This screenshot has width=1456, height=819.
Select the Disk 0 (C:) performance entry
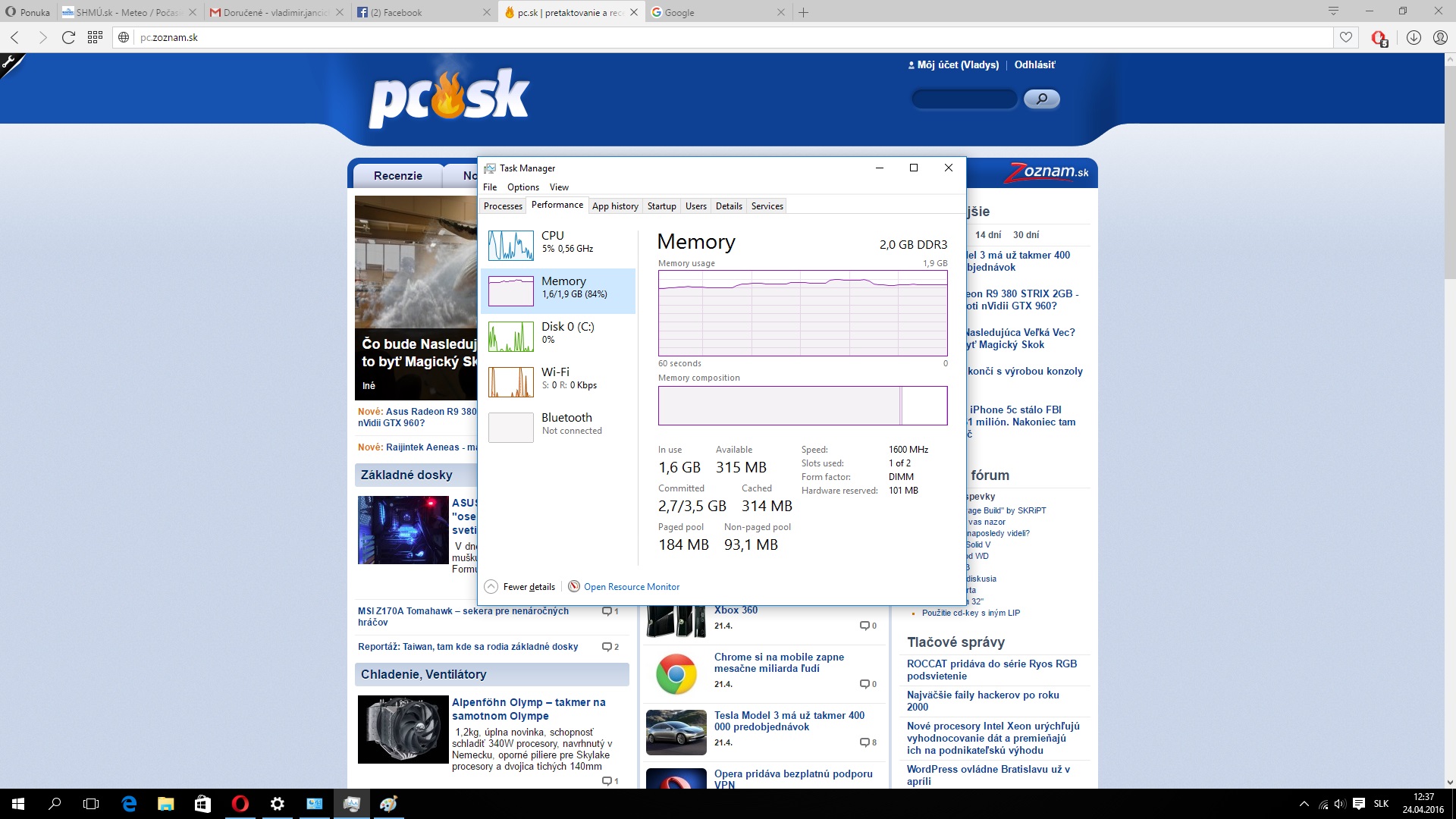tap(558, 336)
